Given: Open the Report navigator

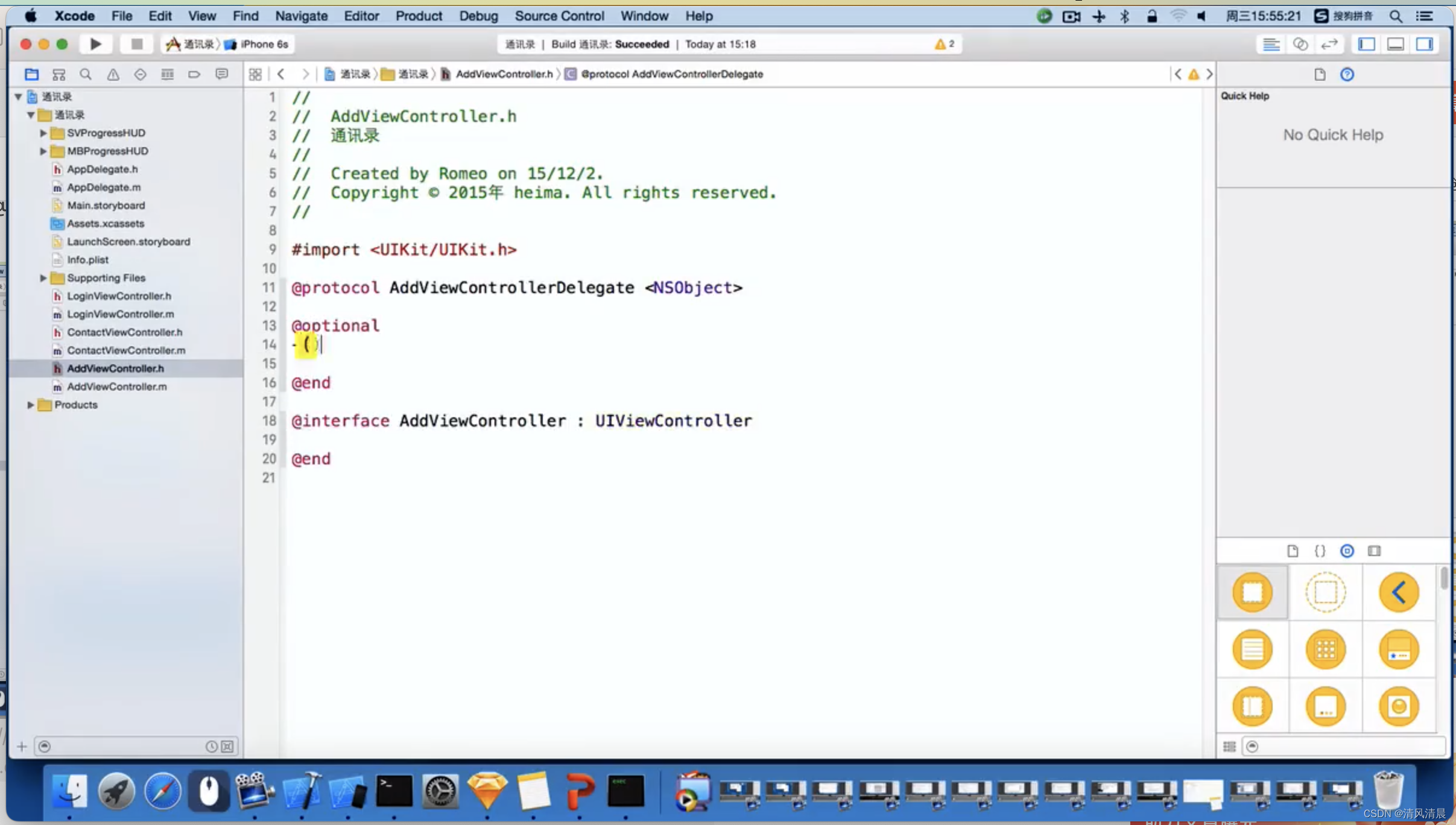Looking at the screenshot, I should [x=222, y=74].
